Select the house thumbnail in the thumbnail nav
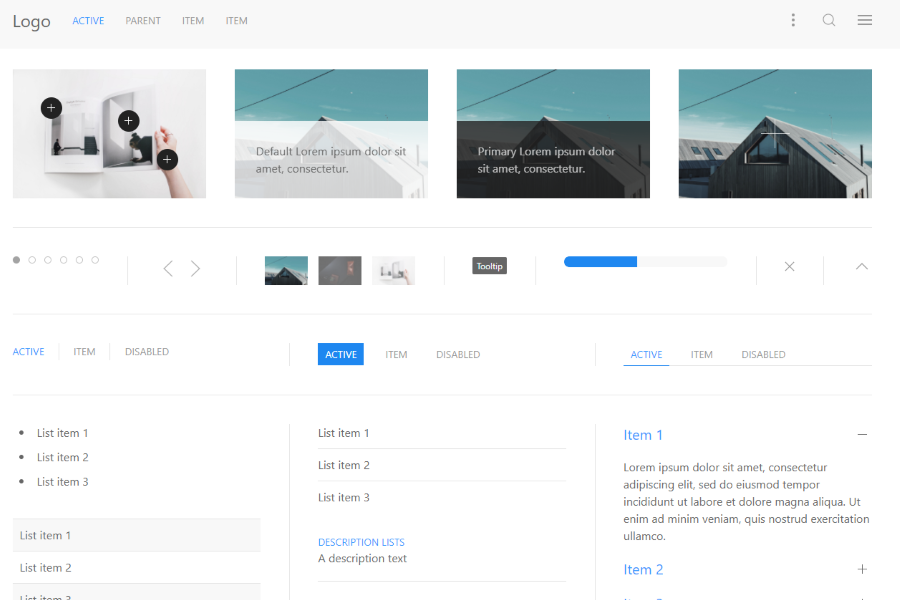 [x=286, y=270]
